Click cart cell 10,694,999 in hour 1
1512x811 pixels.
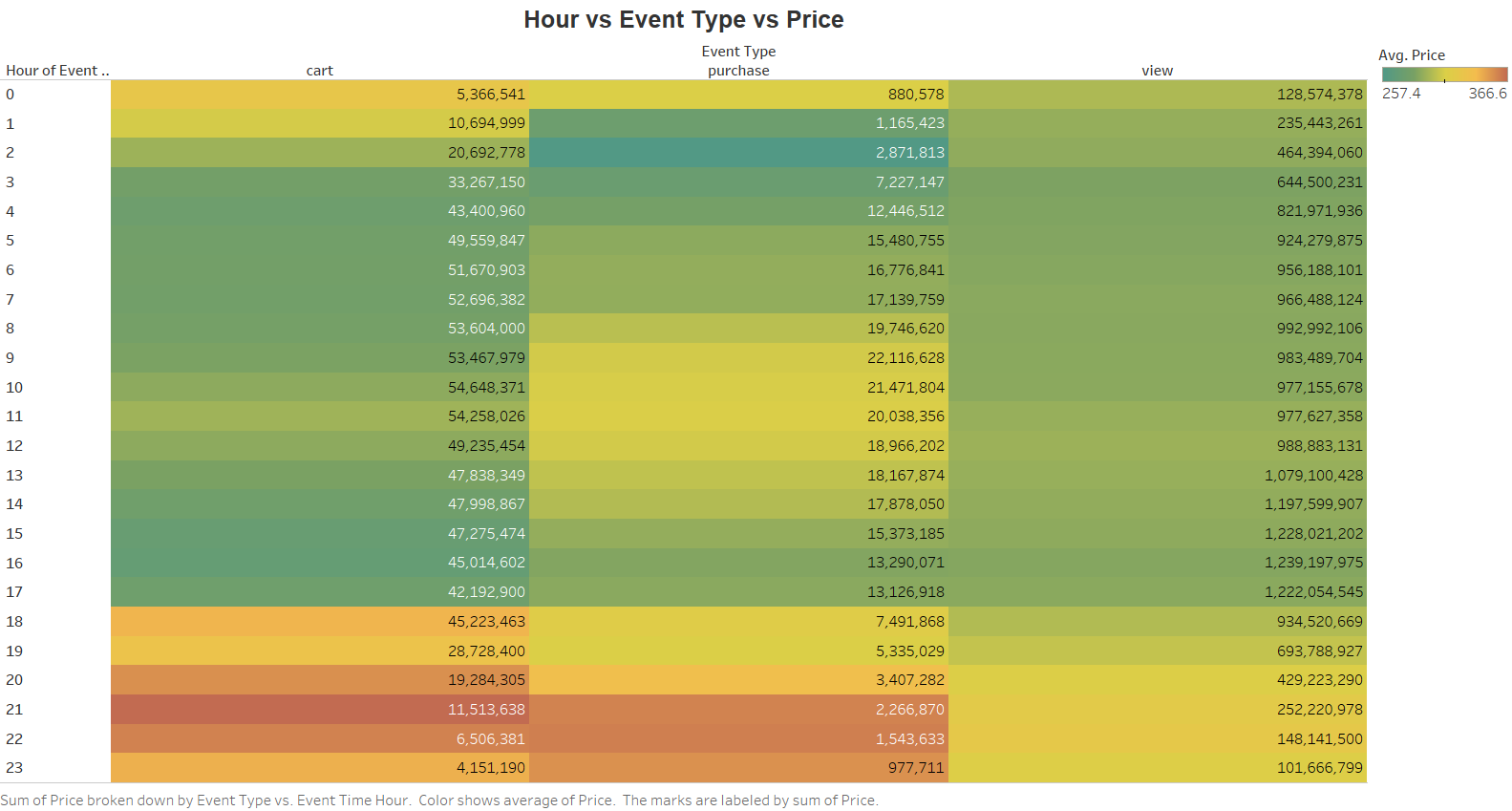coord(320,123)
